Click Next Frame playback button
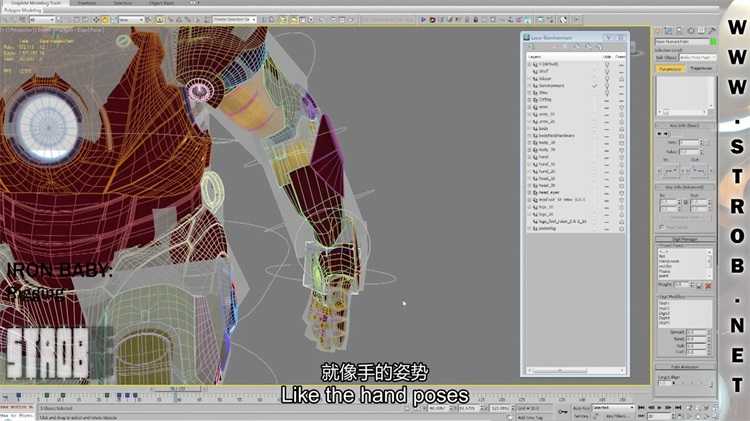 point(669,408)
